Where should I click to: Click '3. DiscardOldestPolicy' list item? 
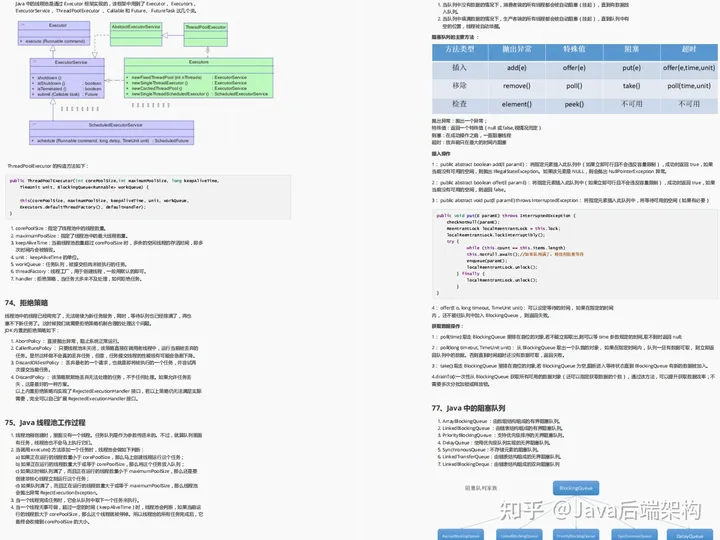click(103, 366)
